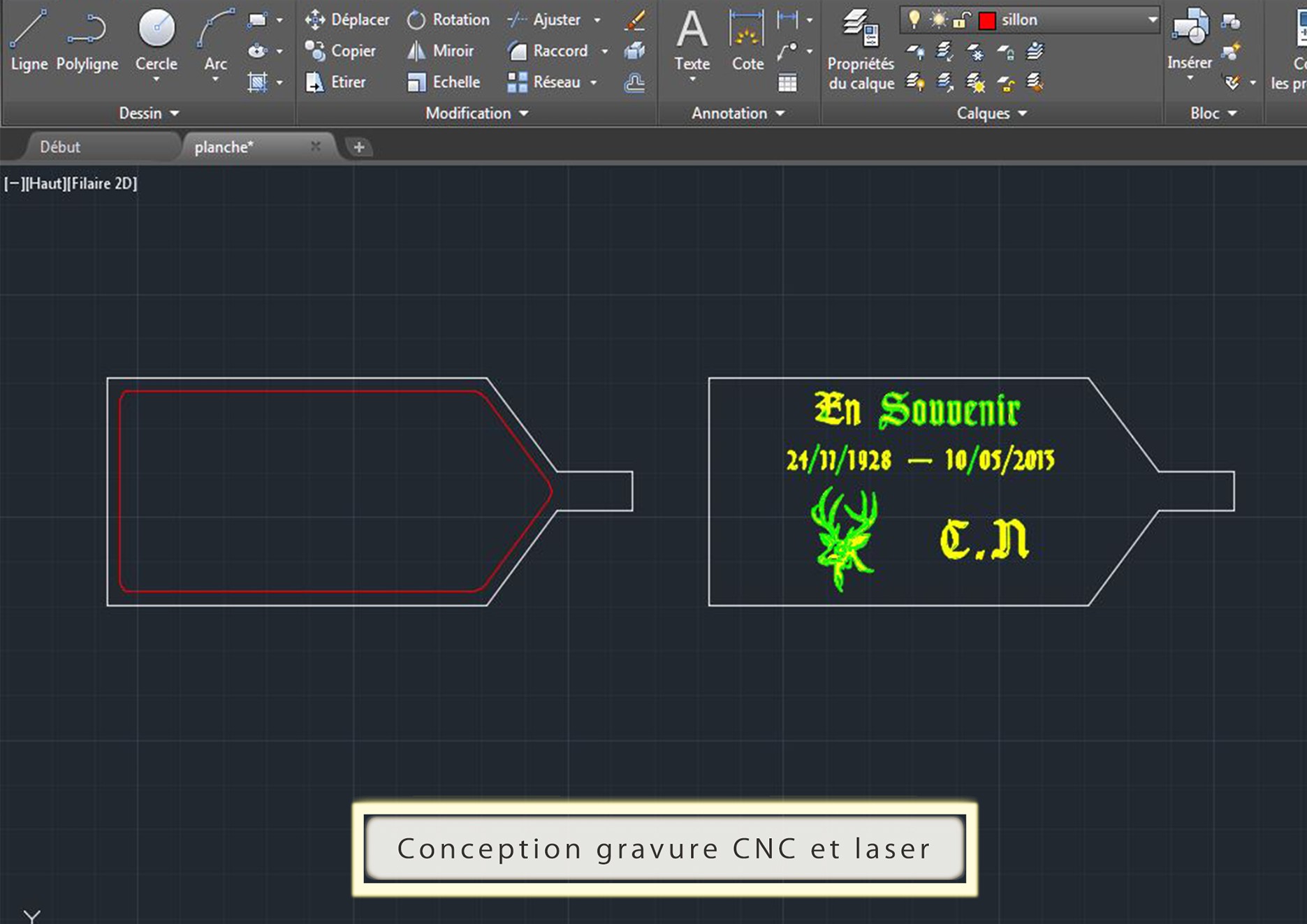Click the thaw all layers sun icon
Screen dimensions: 1307x924
(x=975, y=83)
